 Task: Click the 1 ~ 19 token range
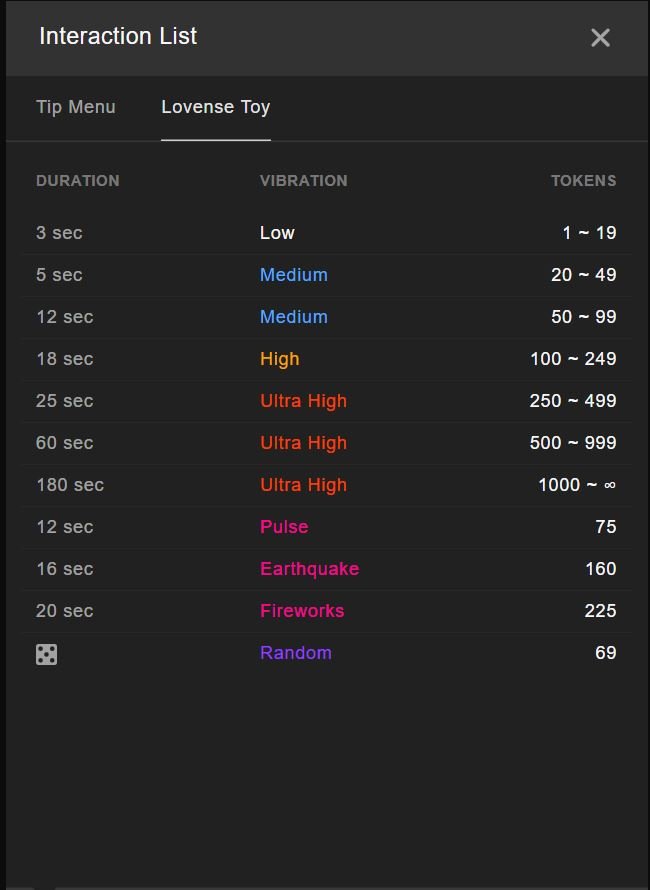pyautogui.click(x=589, y=233)
